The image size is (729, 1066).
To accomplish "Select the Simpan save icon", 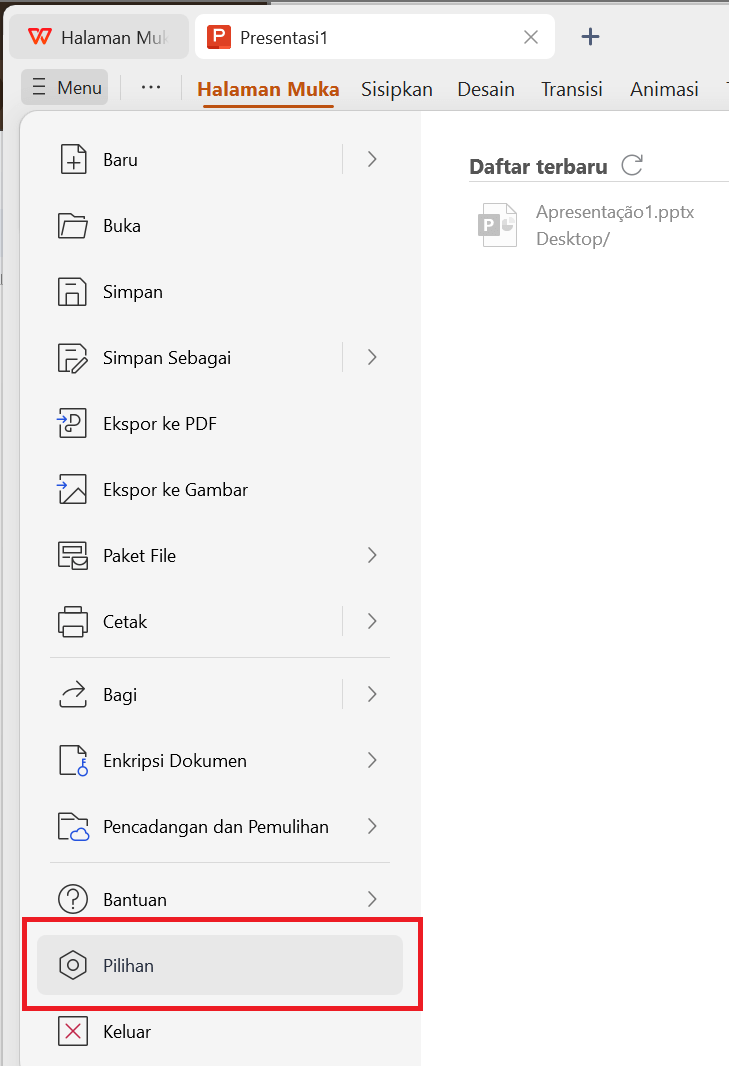I will 74,291.
